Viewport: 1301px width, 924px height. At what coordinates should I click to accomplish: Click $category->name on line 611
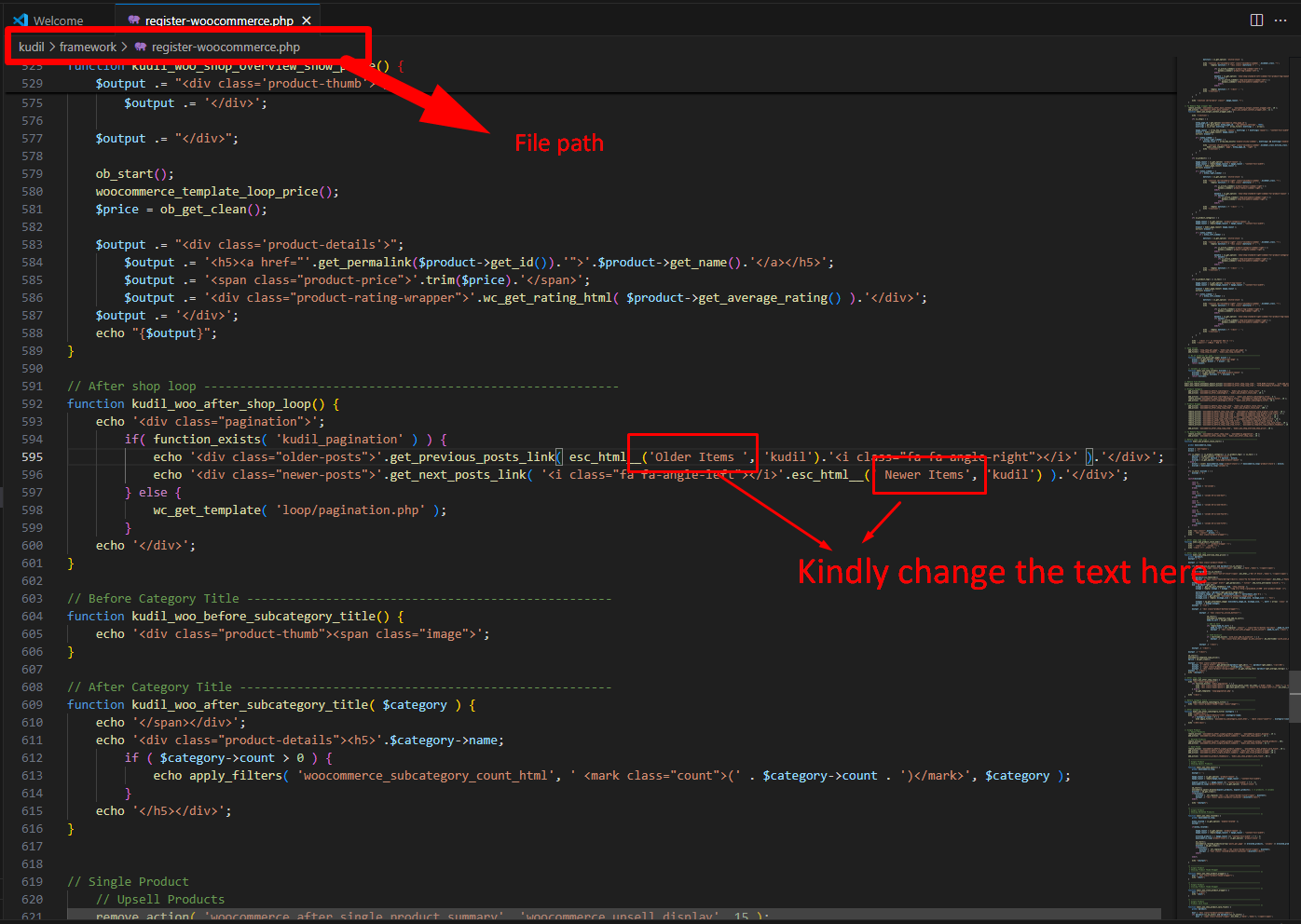point(444,741)
